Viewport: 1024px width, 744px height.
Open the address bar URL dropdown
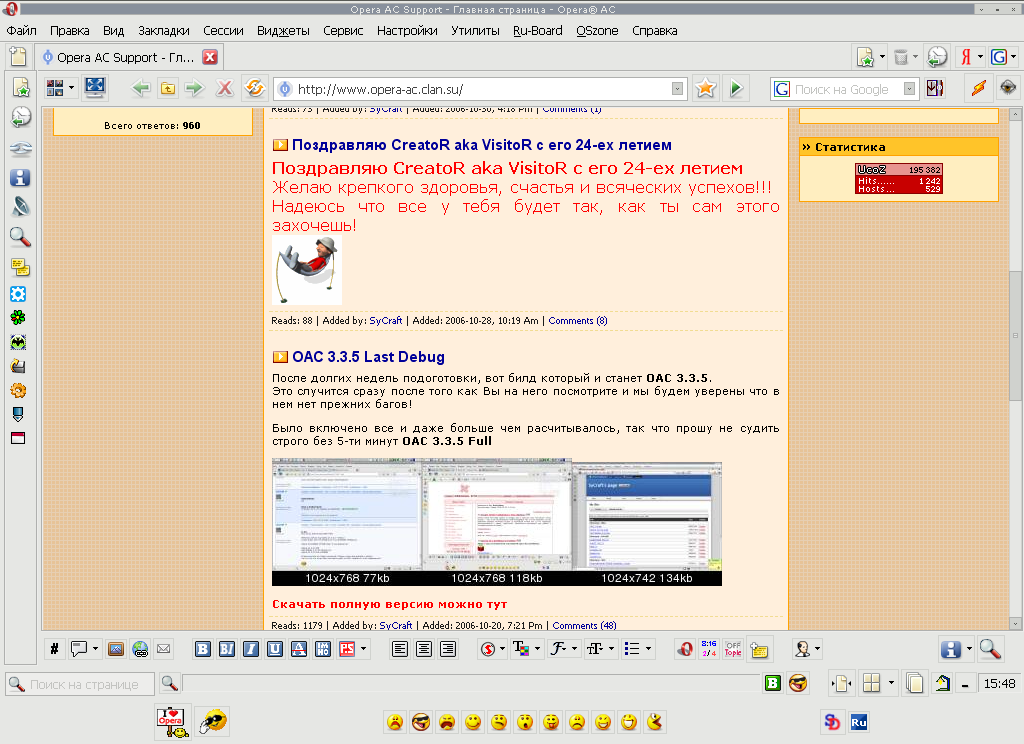coord(677,89)
